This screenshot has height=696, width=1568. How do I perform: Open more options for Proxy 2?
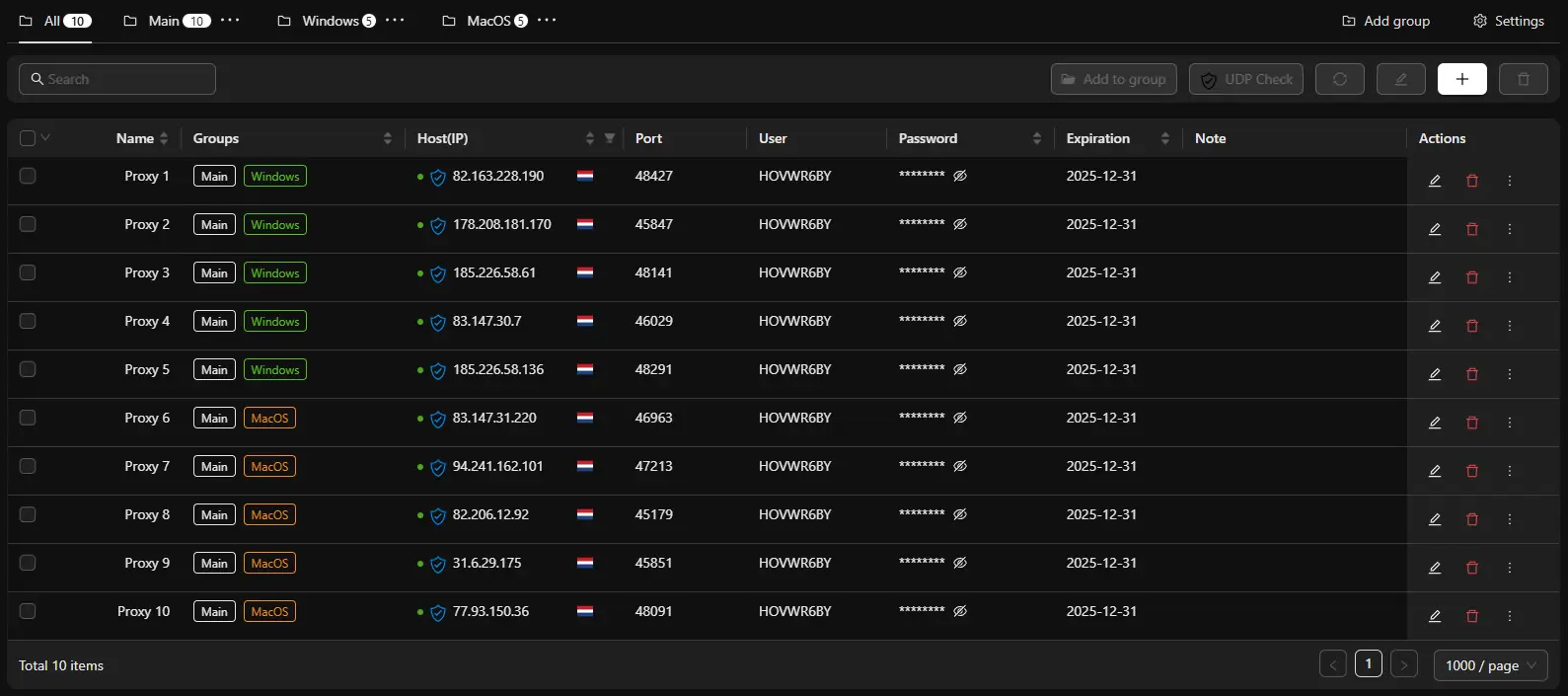(1510, 229)
